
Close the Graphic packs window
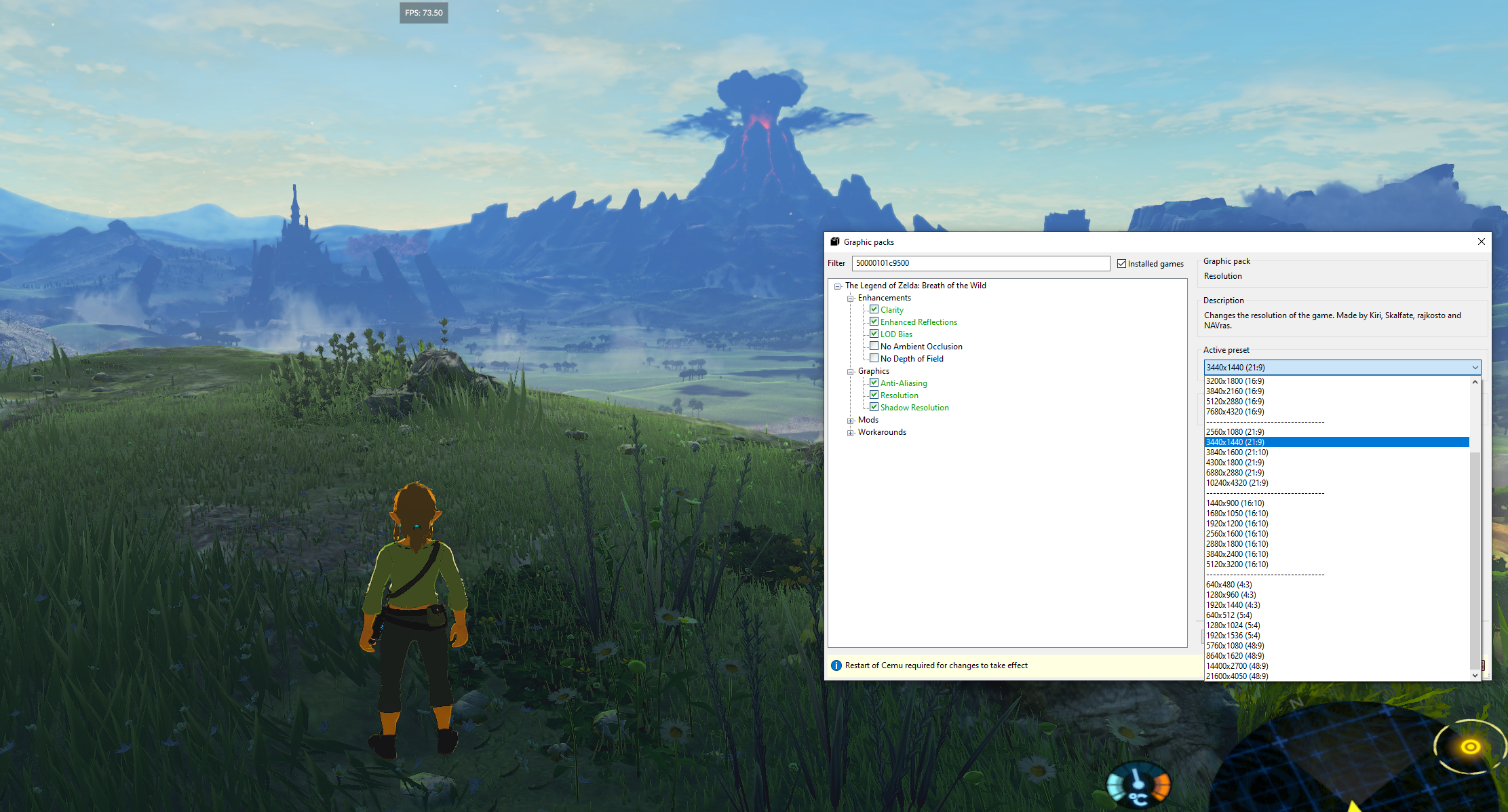pyautogui.click(x=1482, y=241)
